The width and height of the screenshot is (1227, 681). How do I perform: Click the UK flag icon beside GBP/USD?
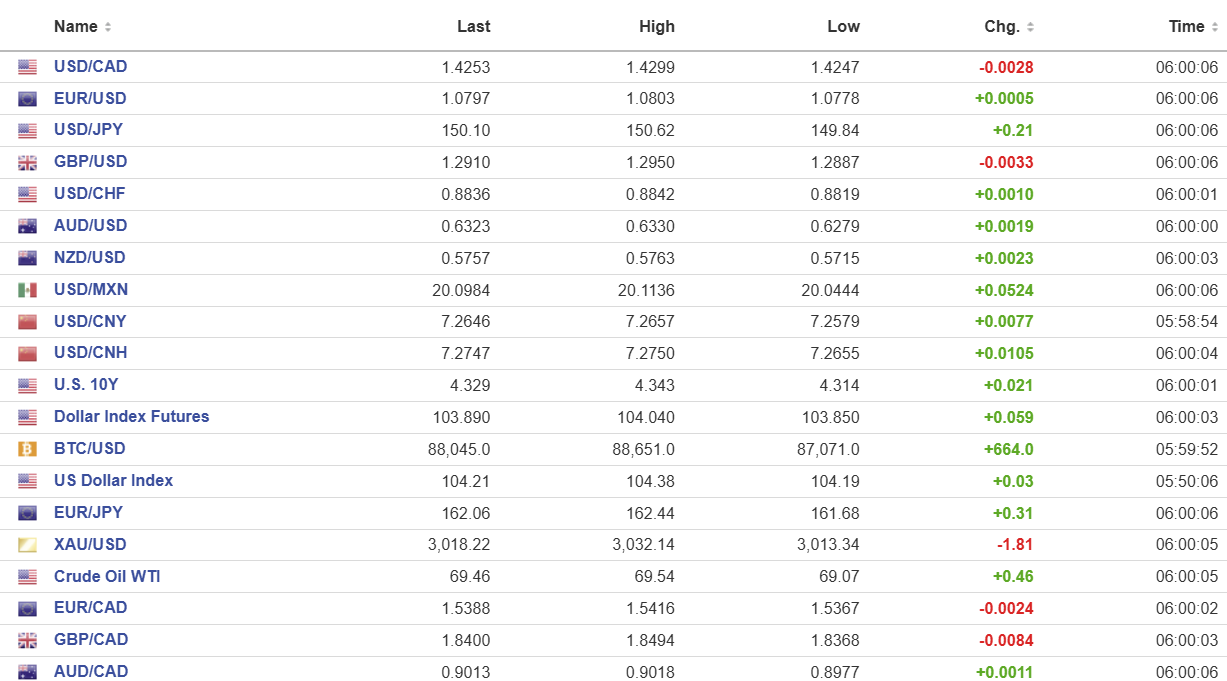click(27, 162)
